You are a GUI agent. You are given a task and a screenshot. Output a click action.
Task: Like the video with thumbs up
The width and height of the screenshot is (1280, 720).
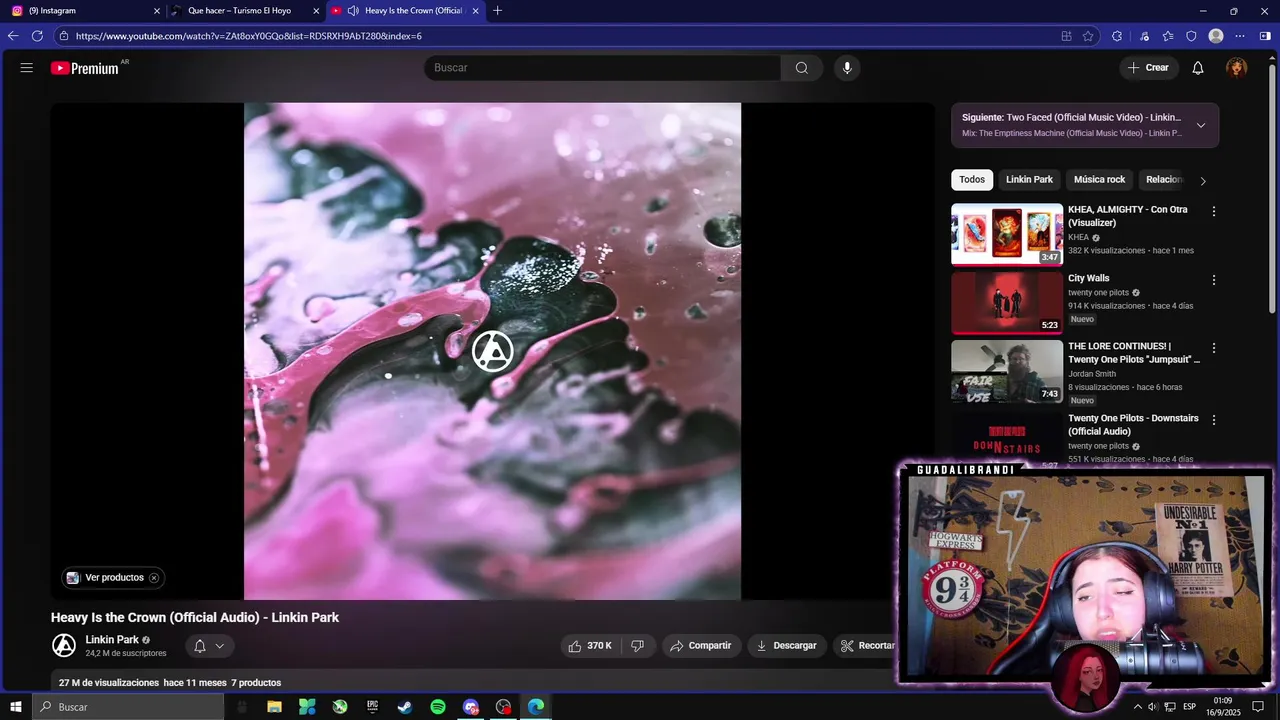590,646
